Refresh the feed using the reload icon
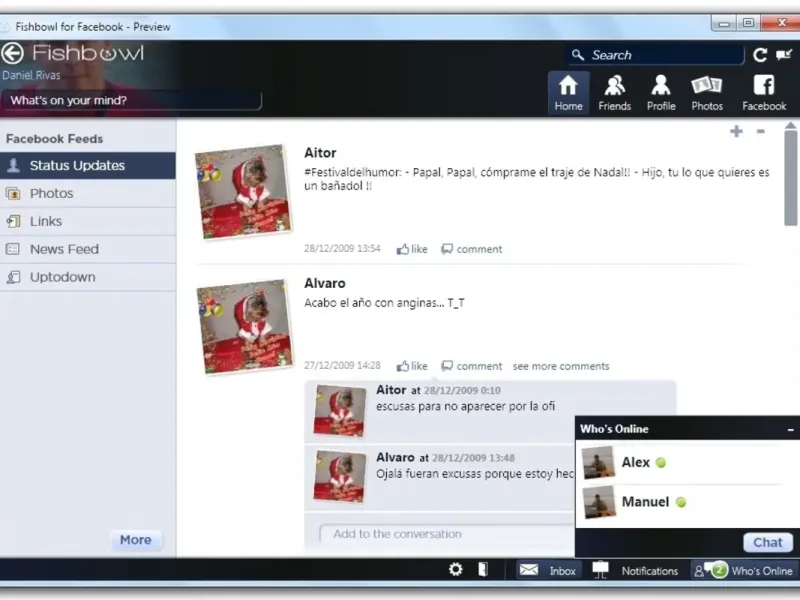Screen dimensions: 800x600 (x=760, y=55)
